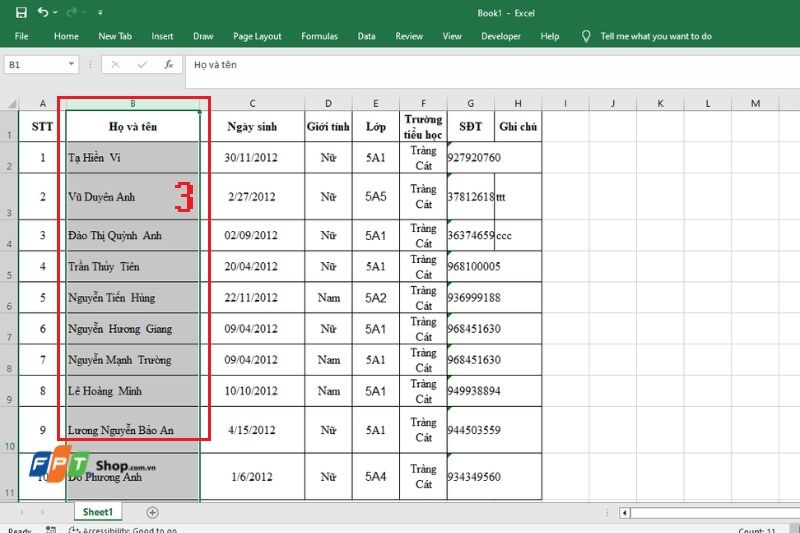Viewport: 800px width, 533px height.
Task: Select the class cell 5A2
Action: tap(376, 297)
